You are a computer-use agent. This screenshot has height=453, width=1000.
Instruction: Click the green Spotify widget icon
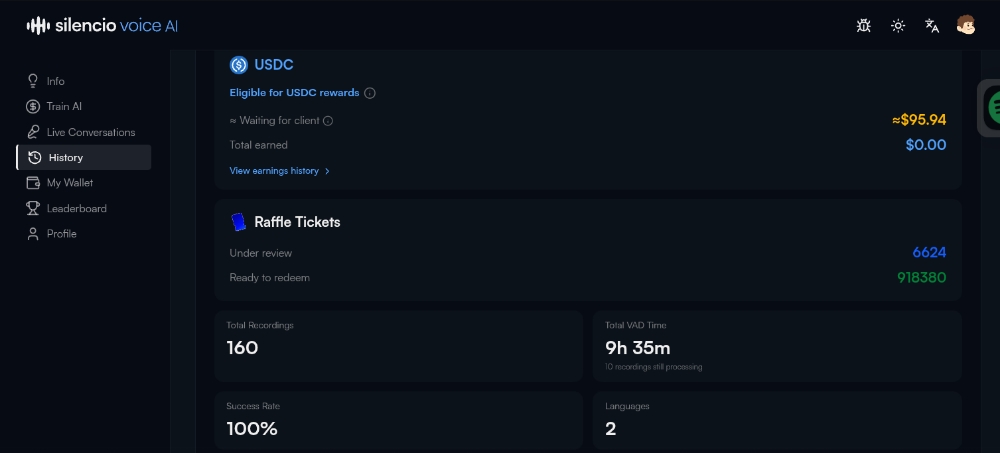993,106
